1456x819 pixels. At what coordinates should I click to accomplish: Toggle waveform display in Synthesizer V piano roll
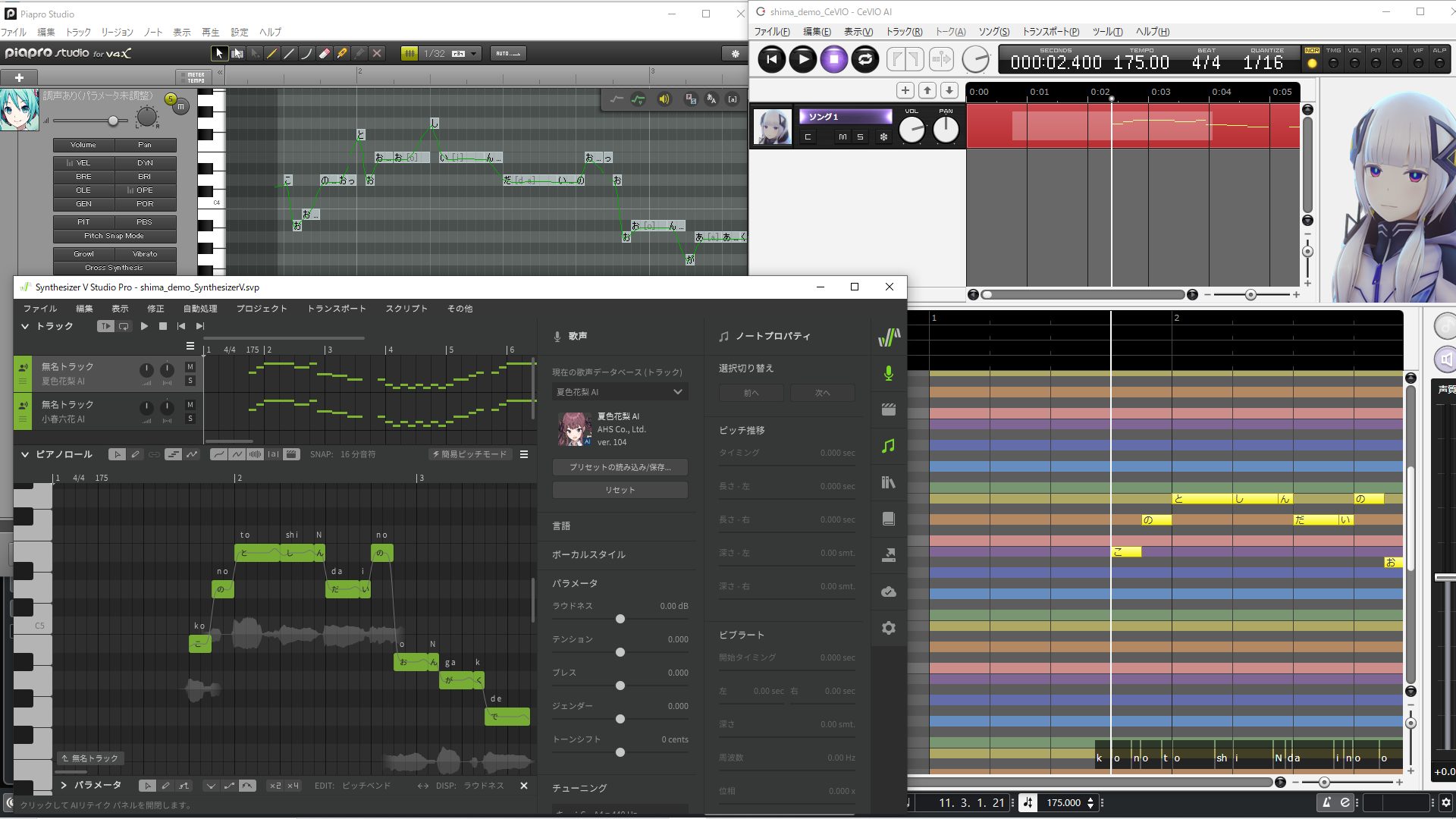[x=256, y=454]
